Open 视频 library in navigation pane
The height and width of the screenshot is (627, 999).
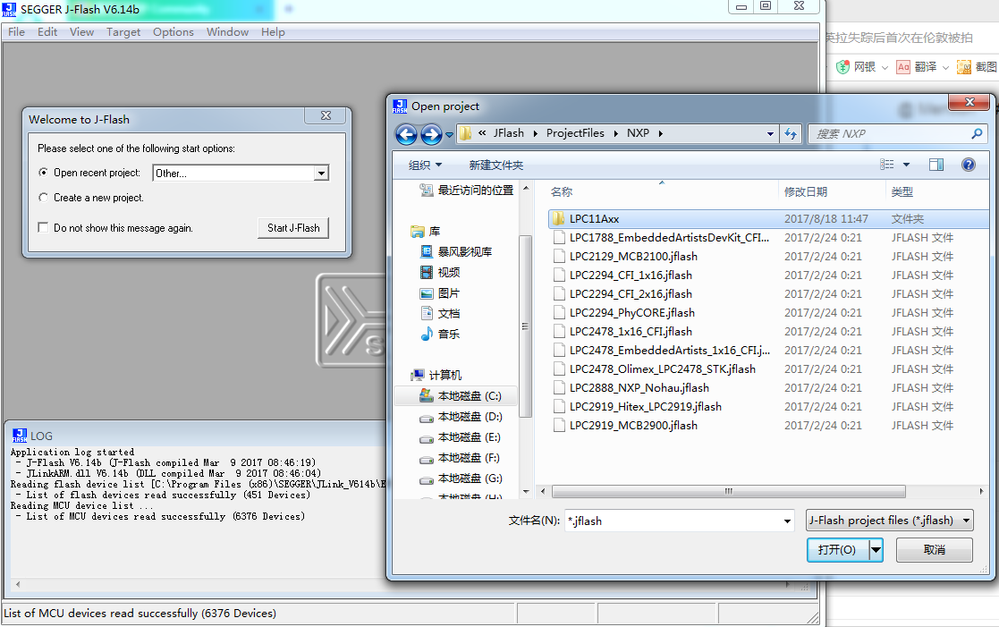[440, 272]
